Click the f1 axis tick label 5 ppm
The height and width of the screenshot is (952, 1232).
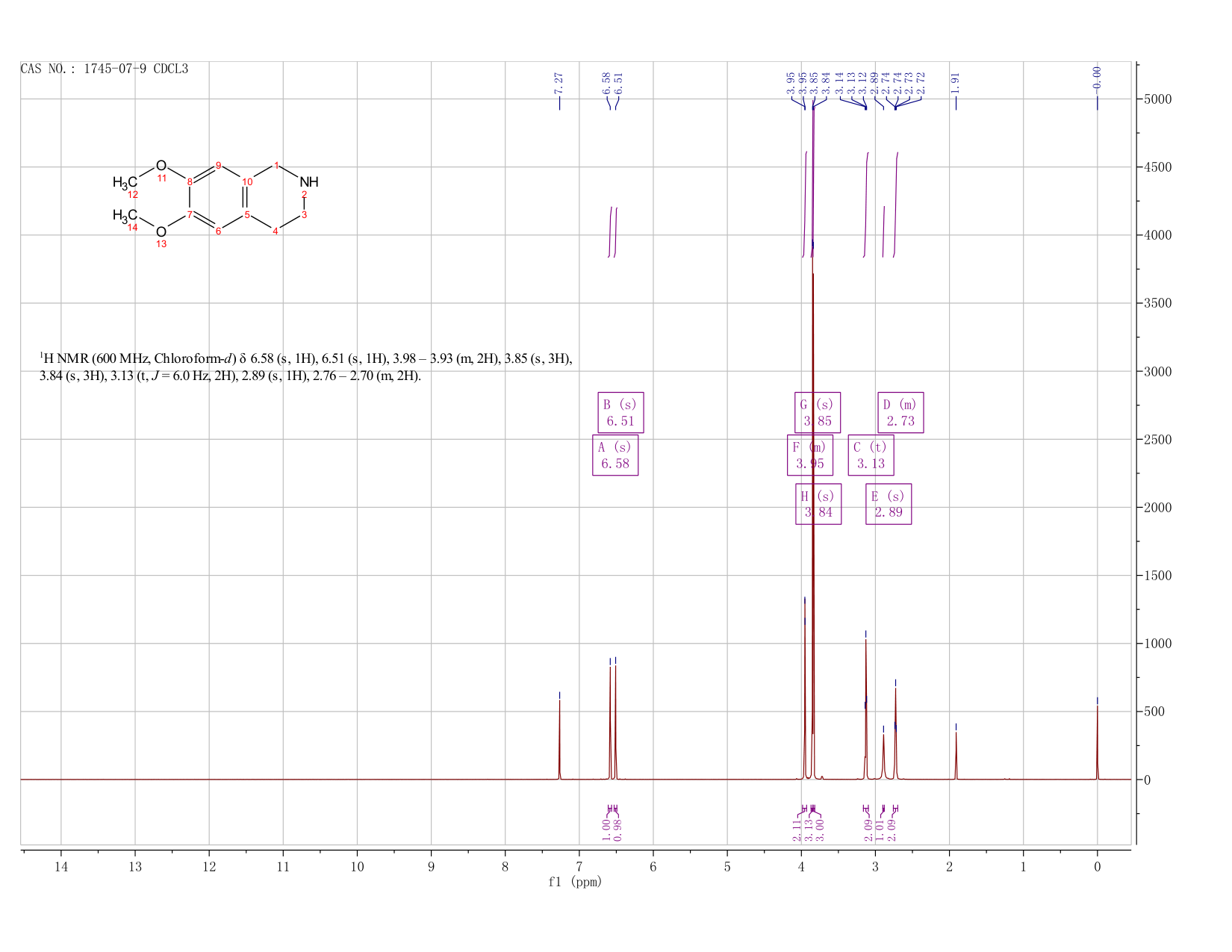(x=727, y=867)
